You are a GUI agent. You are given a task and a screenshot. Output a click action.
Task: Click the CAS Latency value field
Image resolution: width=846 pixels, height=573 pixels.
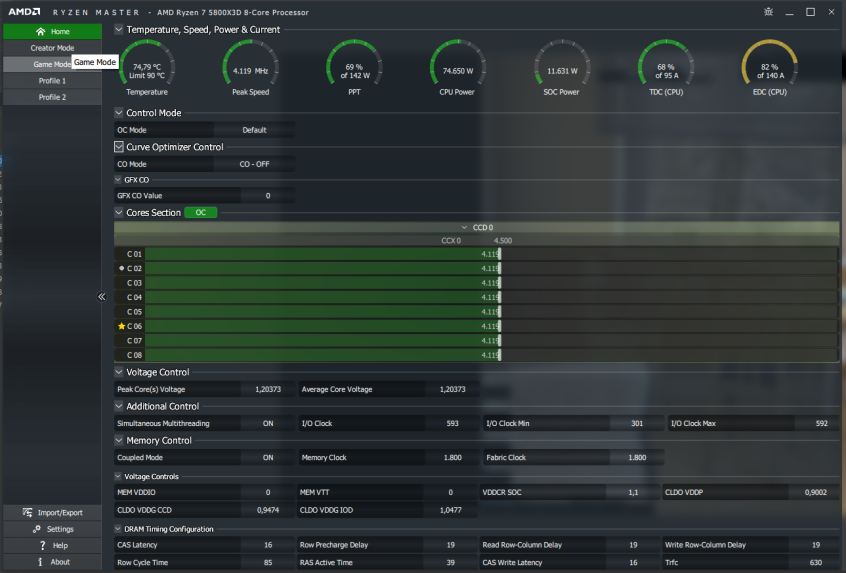point(268,545)
